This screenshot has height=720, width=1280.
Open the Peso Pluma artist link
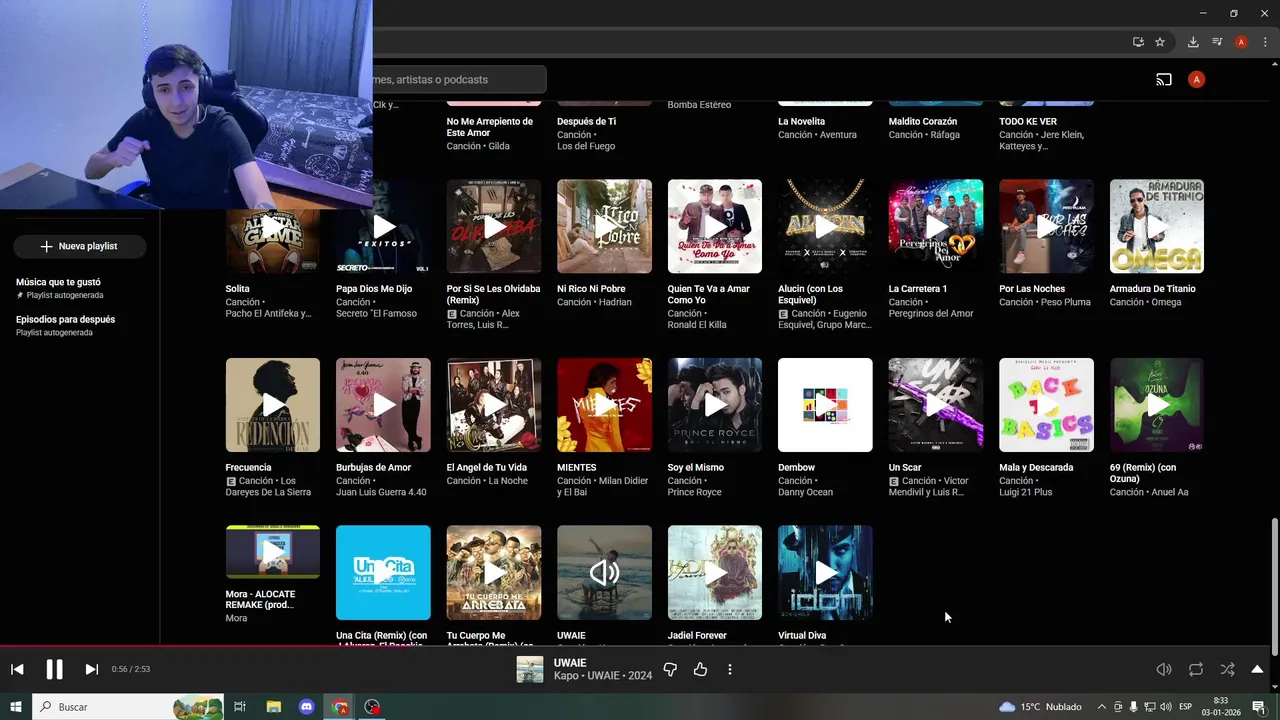[x=1065, y=302]
